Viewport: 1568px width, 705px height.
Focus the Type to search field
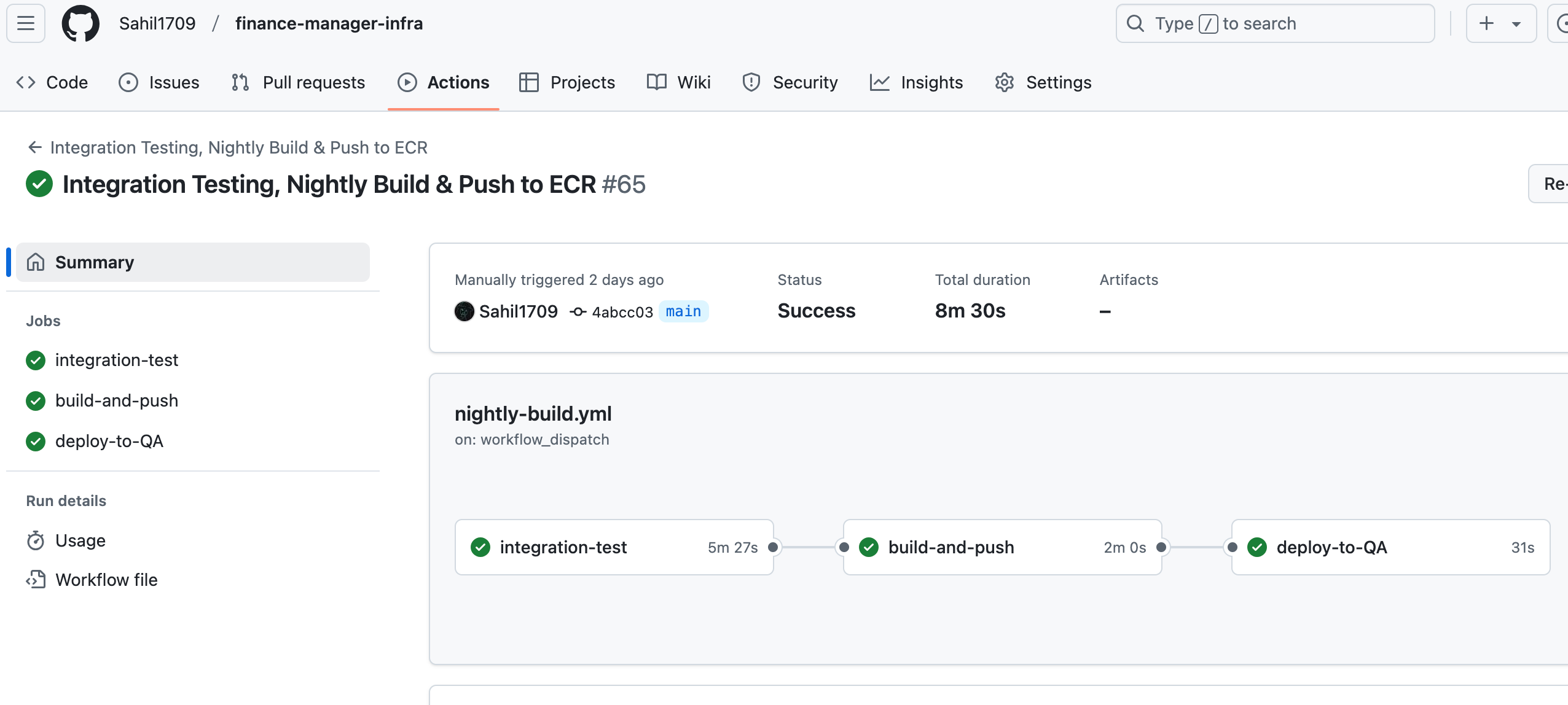(1276, 23)
